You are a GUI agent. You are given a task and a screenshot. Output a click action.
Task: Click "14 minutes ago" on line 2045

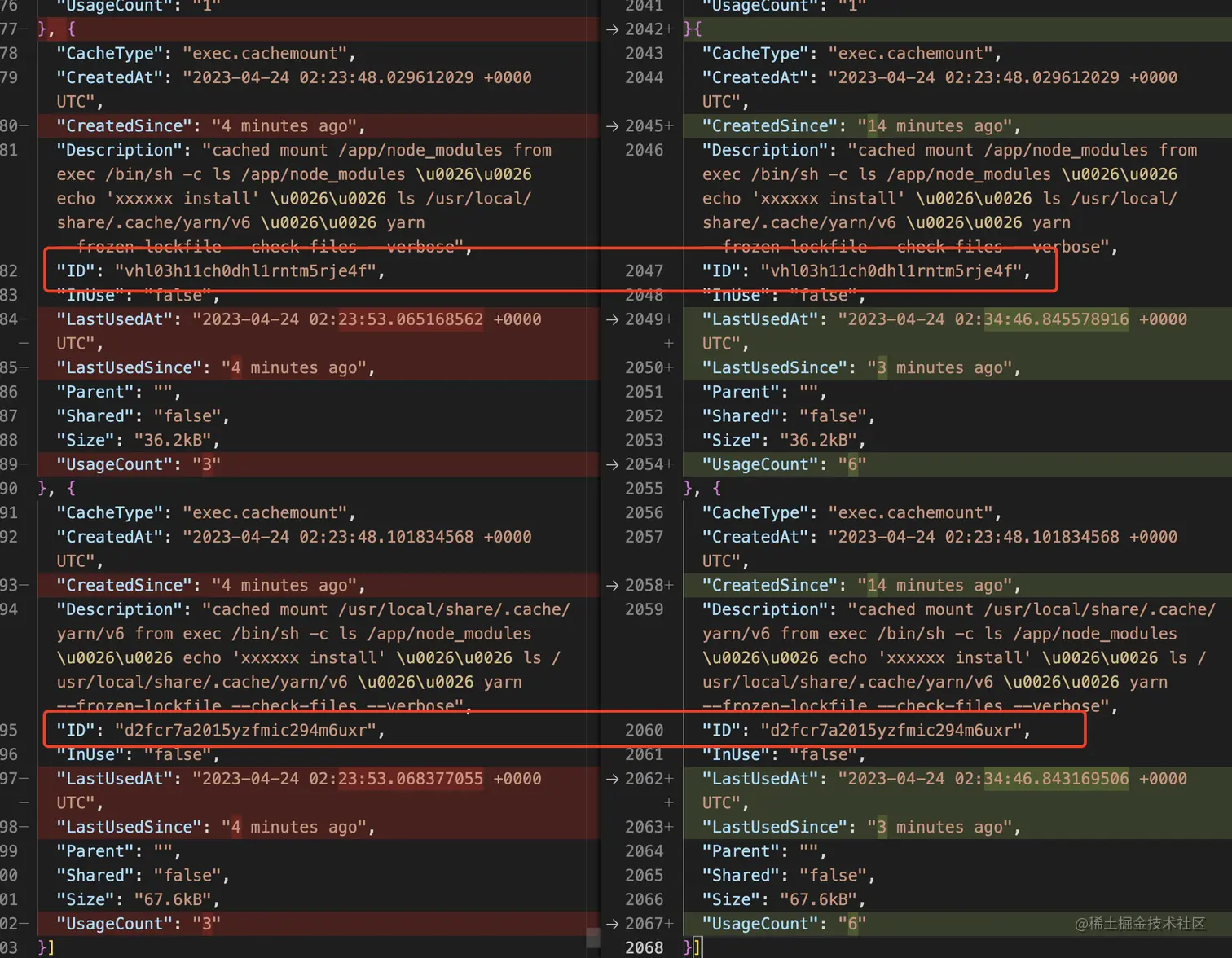(x=935, y=126)
